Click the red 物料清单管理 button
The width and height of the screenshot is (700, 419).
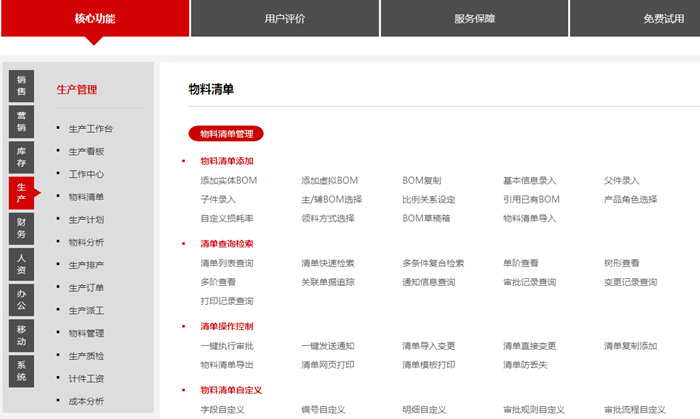coord(226,133)
